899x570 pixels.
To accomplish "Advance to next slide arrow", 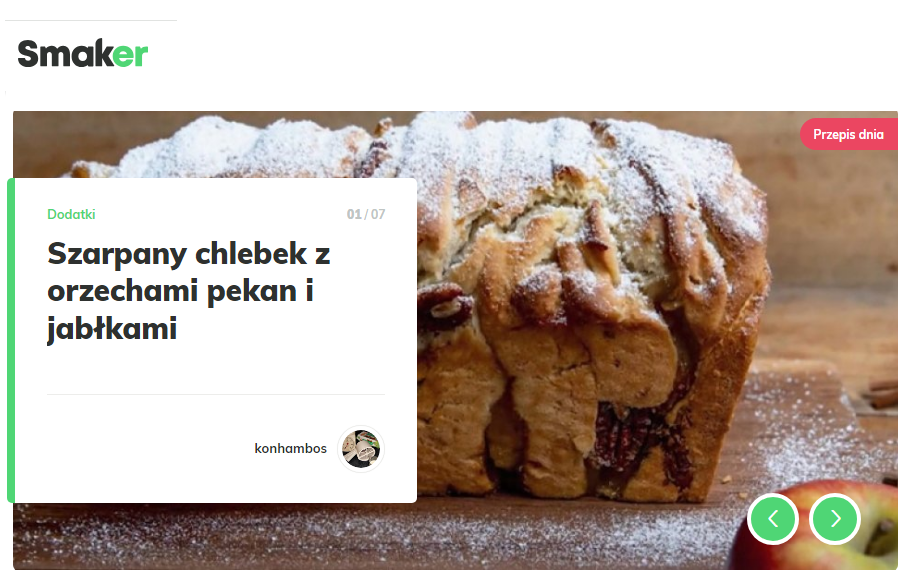I will point(835,519).
